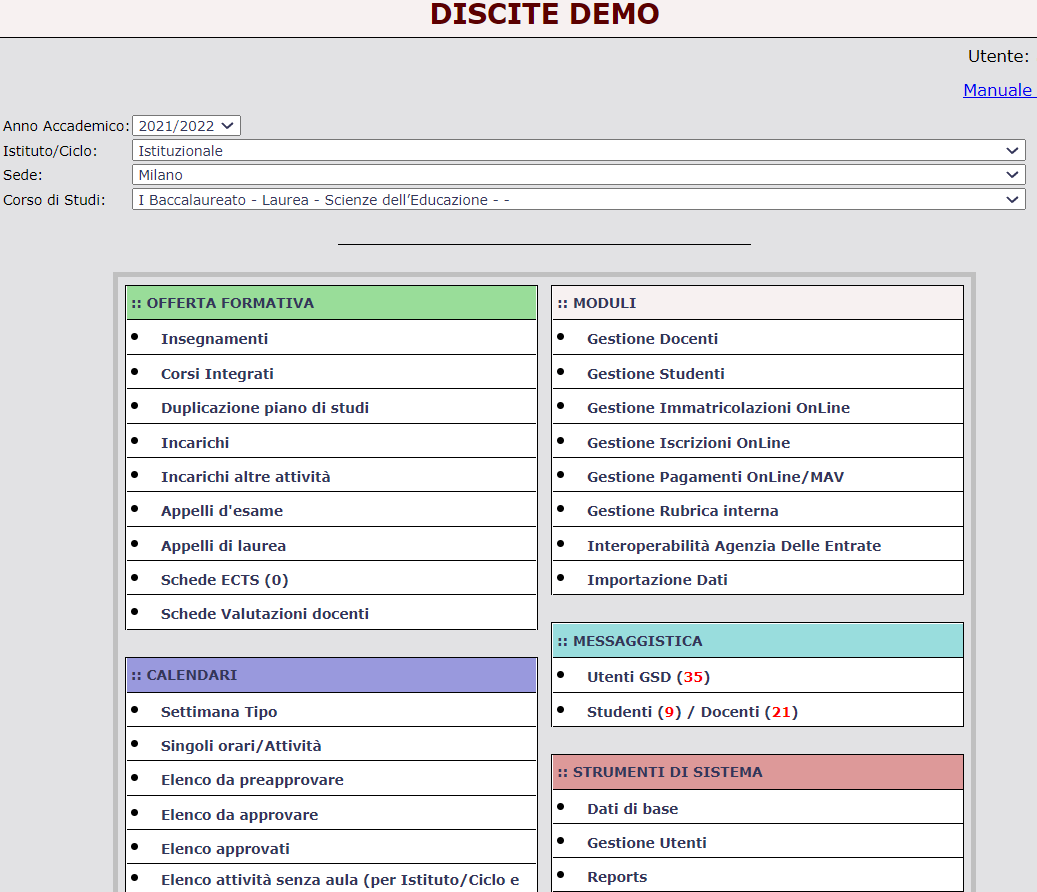The width and height of the screenshot is (1037, 892).
Task: Open Gestione Docenti module
Action: (x=652, y=339)
